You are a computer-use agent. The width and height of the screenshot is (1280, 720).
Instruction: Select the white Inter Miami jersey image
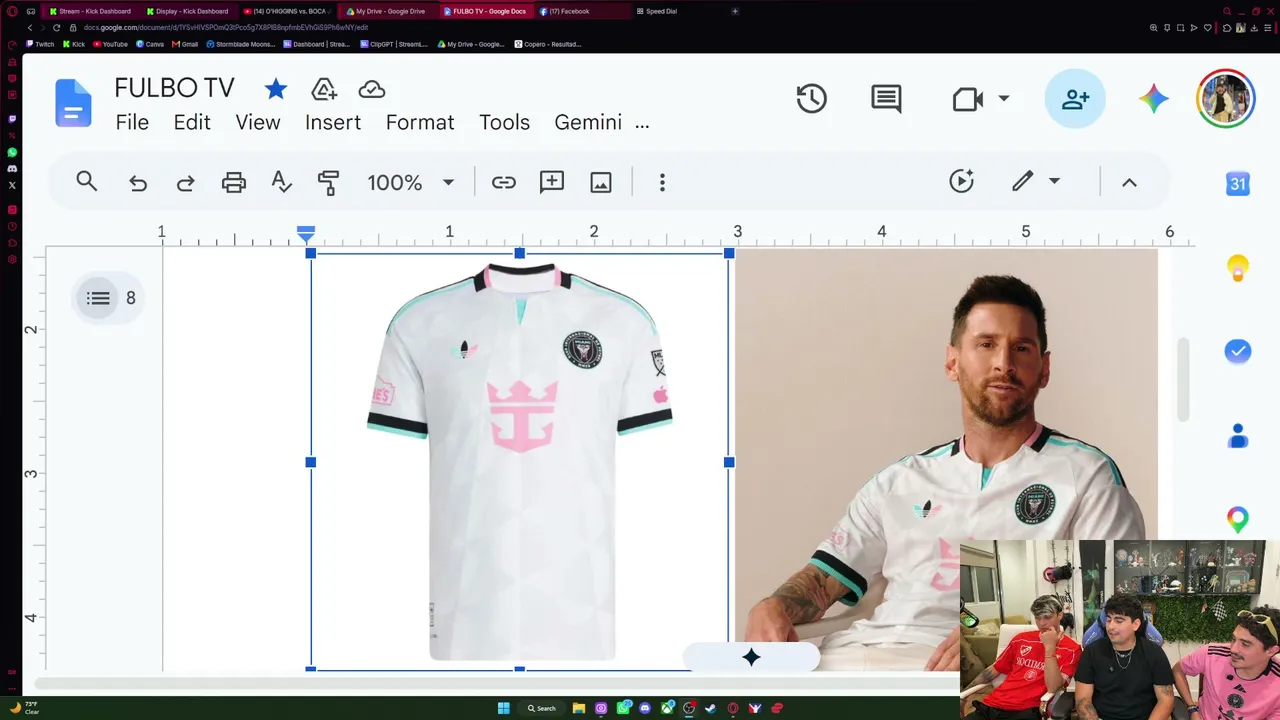pos(520,462)
